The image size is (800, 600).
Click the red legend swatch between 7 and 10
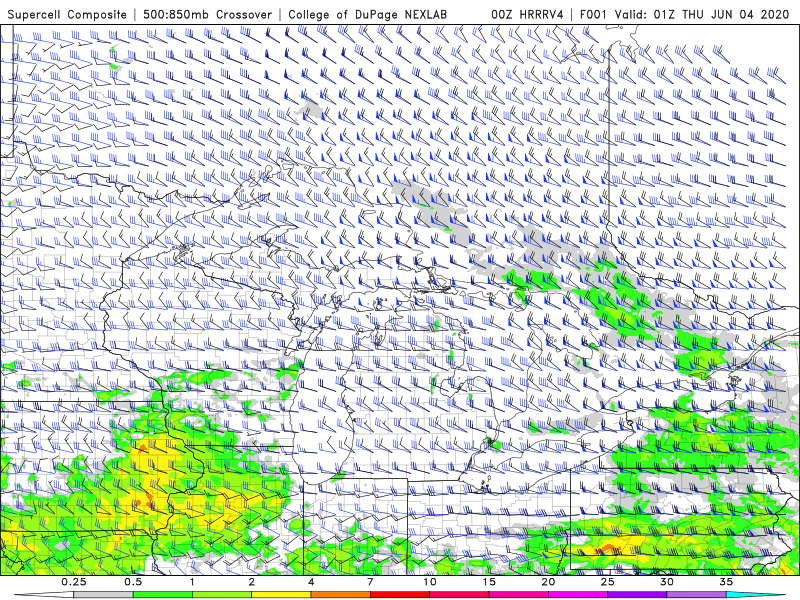[x=400, y=595]
